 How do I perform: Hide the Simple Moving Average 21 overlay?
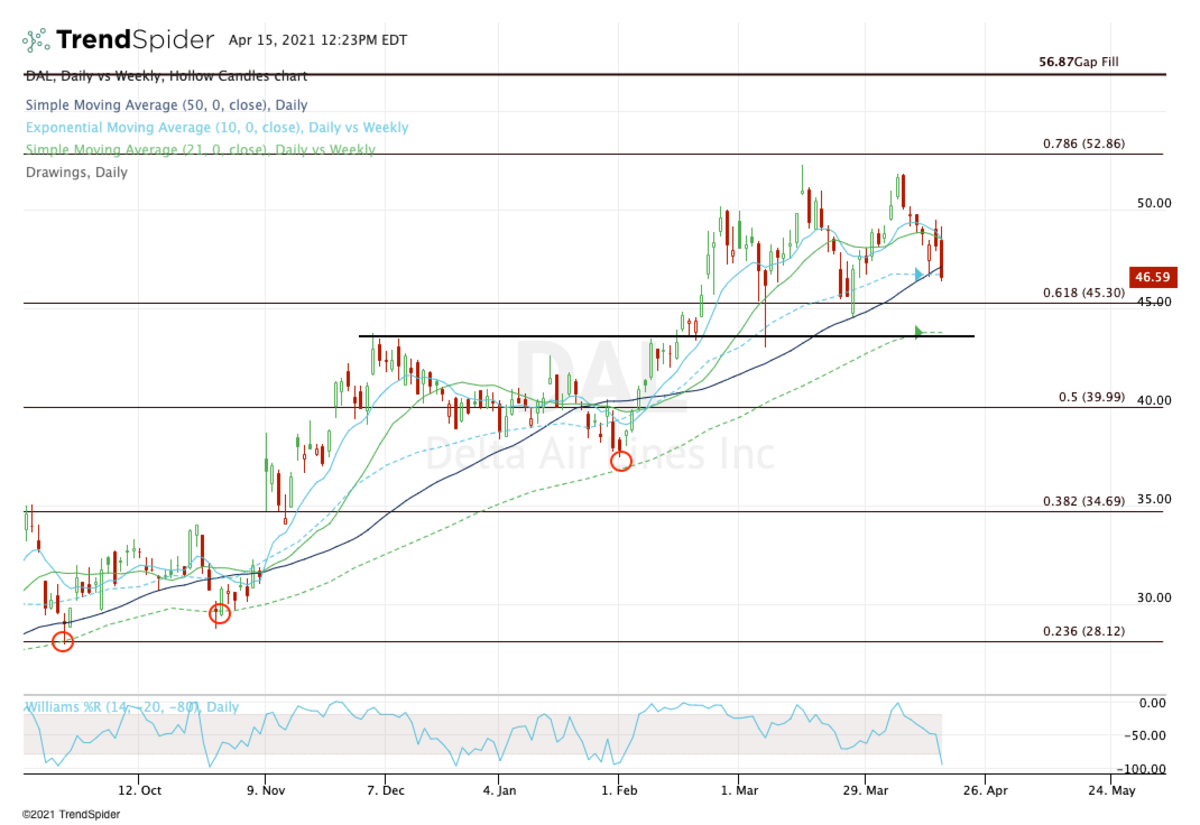[x=198, y=150]
